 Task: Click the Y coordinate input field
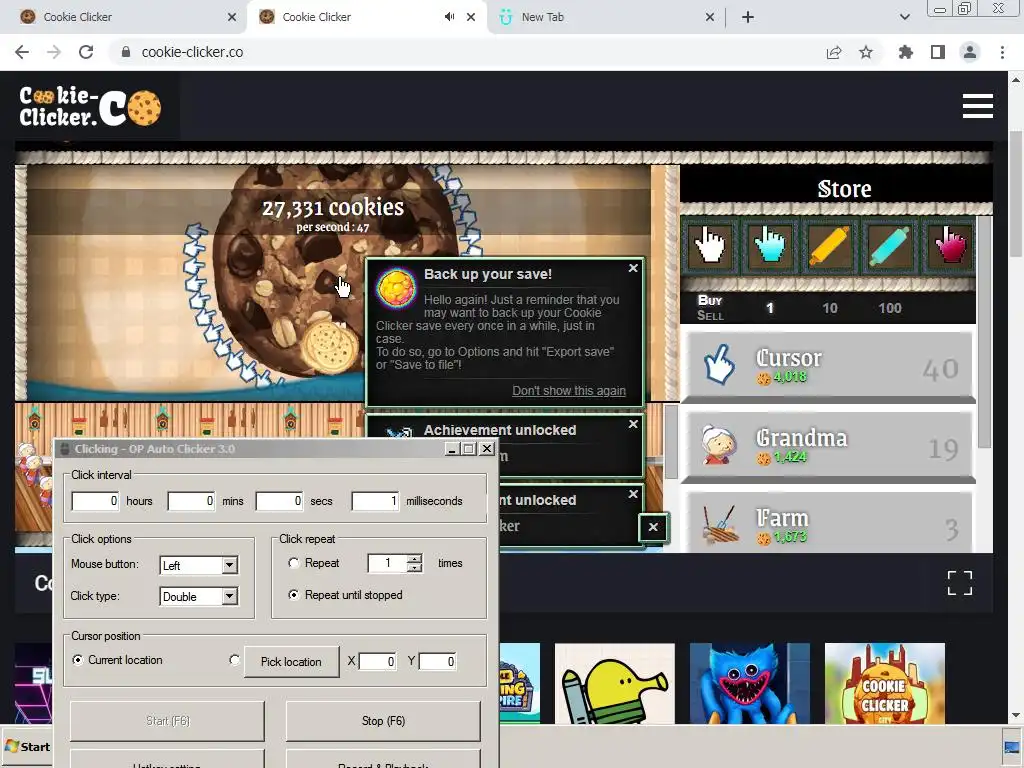(437, 662)
